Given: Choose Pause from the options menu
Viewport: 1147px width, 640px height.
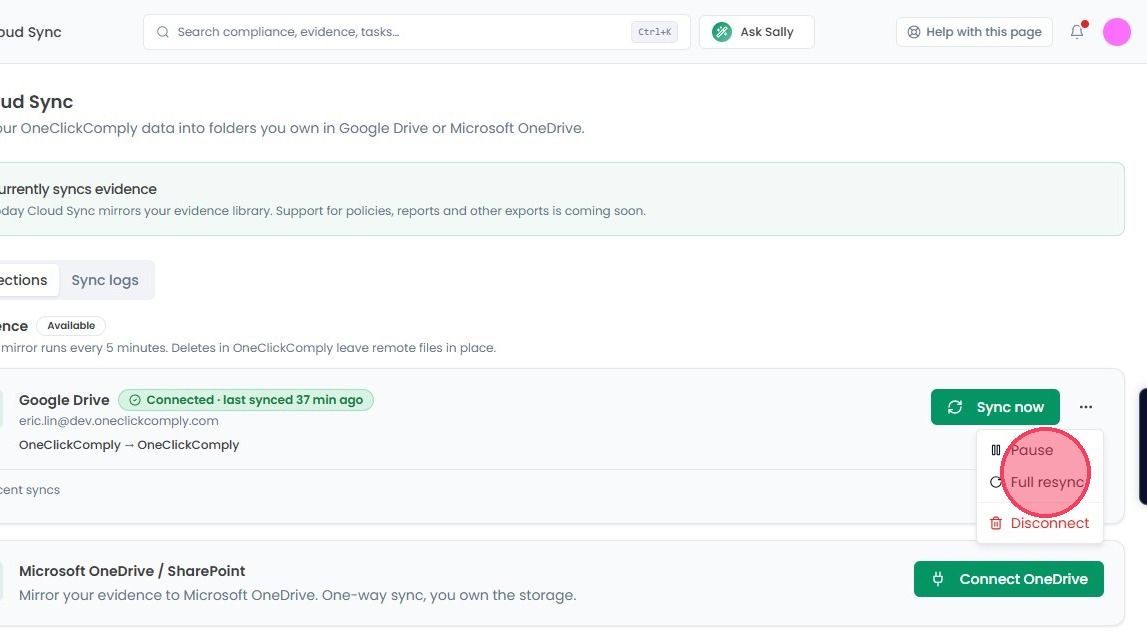Looking at the screenshot, I should click(1039, 451).
